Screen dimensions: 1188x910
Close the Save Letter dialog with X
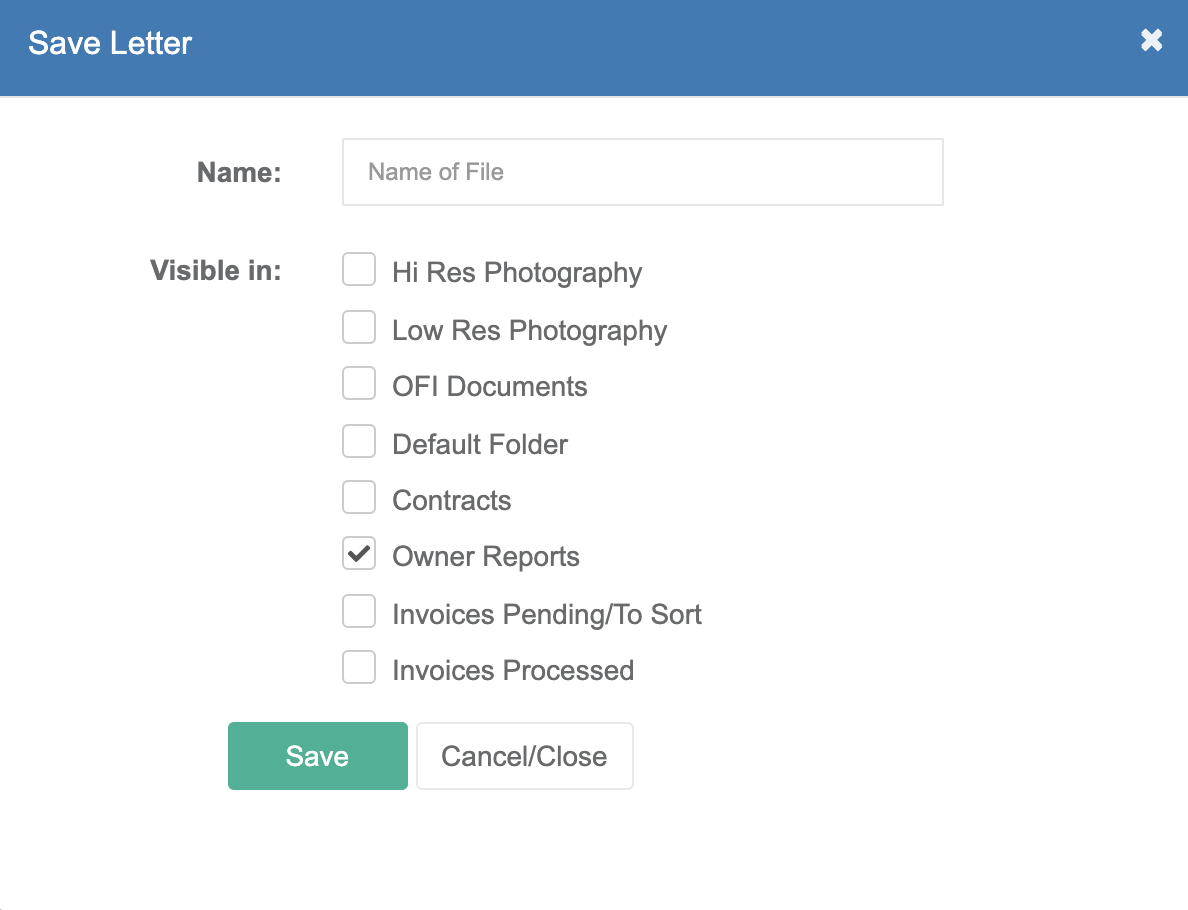[1151, 40]
